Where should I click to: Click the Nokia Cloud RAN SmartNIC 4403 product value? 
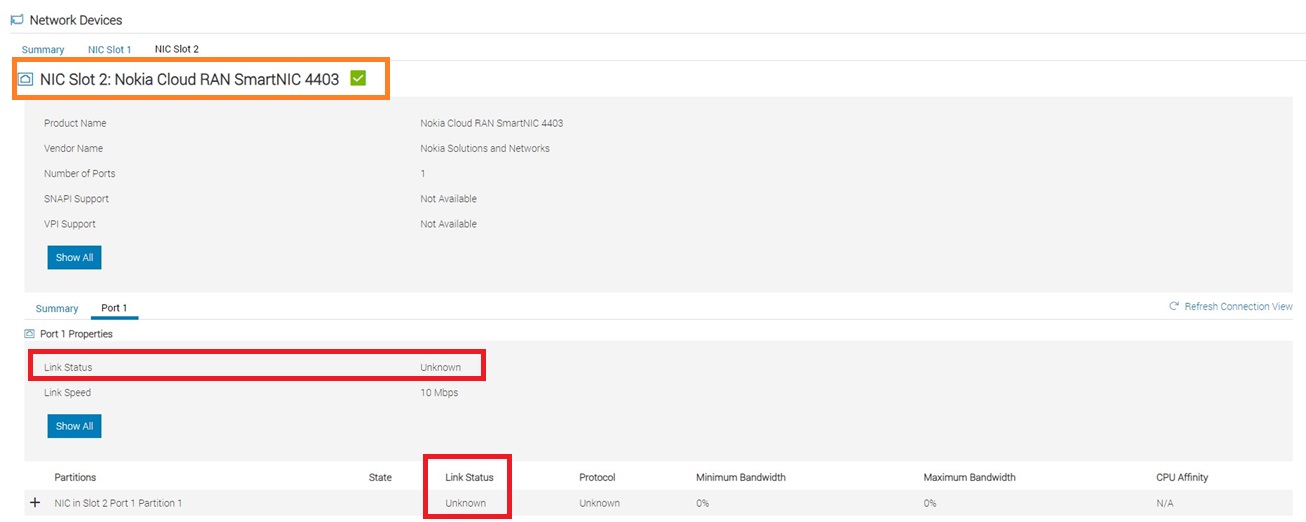click(x=492, y=123)
